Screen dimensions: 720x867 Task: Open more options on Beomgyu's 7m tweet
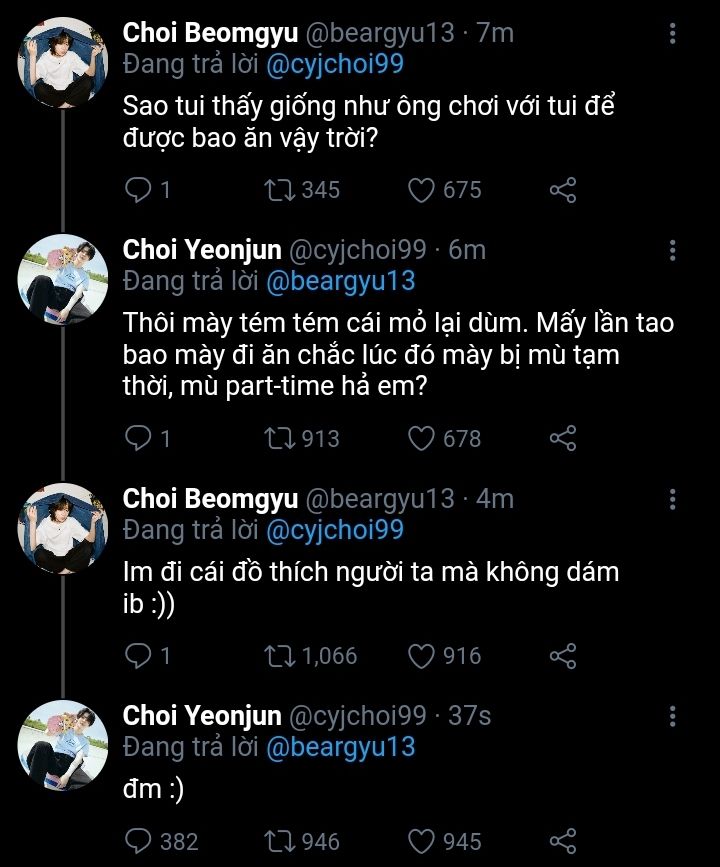point(673,34)
